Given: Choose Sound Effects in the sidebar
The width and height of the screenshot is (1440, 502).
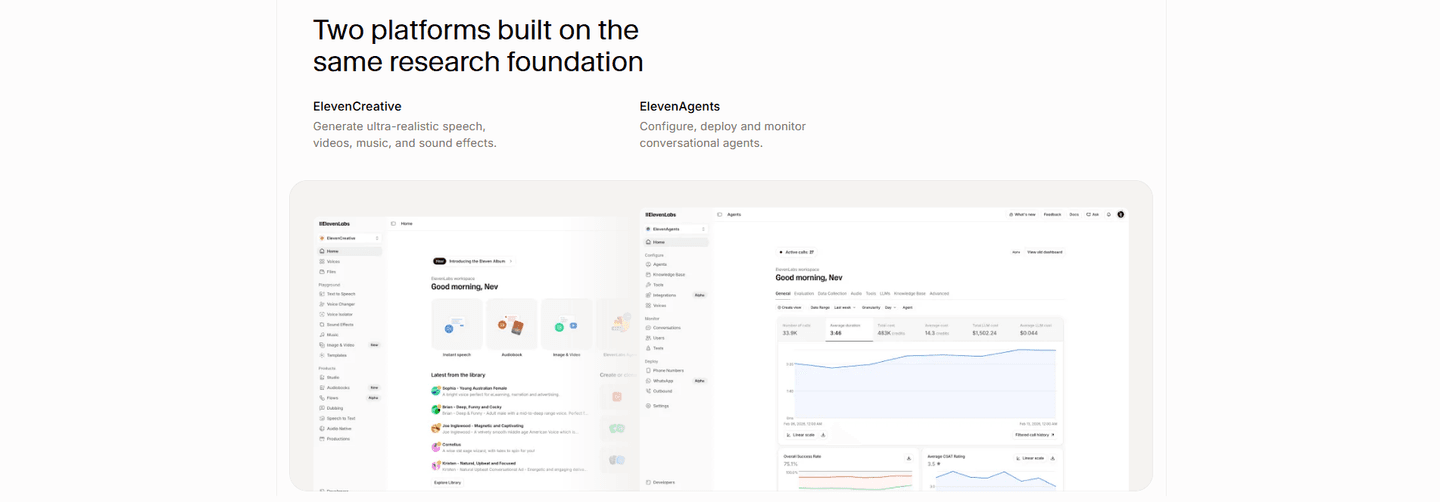Looking at the screenshot, I should tap(349, 324).
